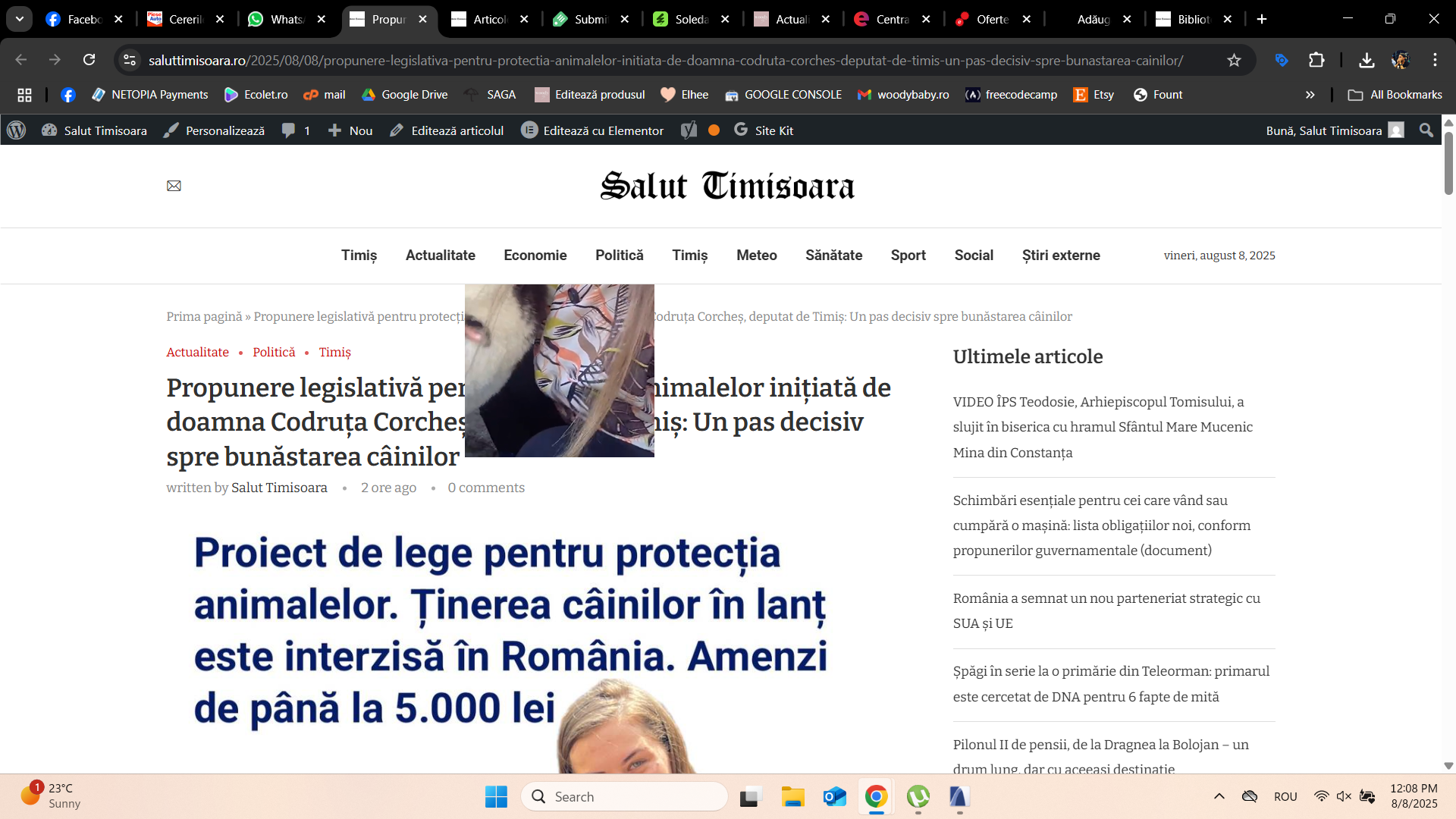
Task: Open the WordPress logo menu
Action: [17, 130]
